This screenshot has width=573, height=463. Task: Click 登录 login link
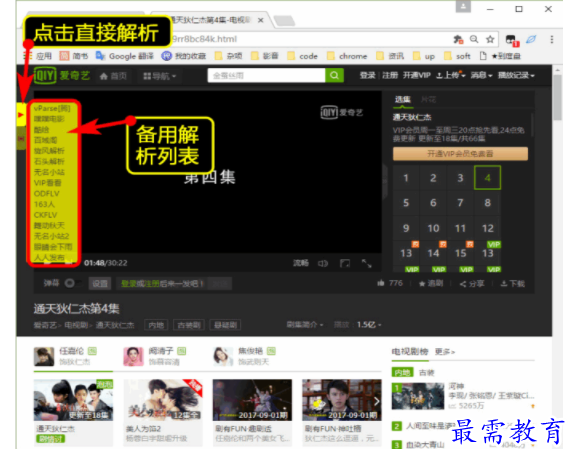click(x=367, y=75)
